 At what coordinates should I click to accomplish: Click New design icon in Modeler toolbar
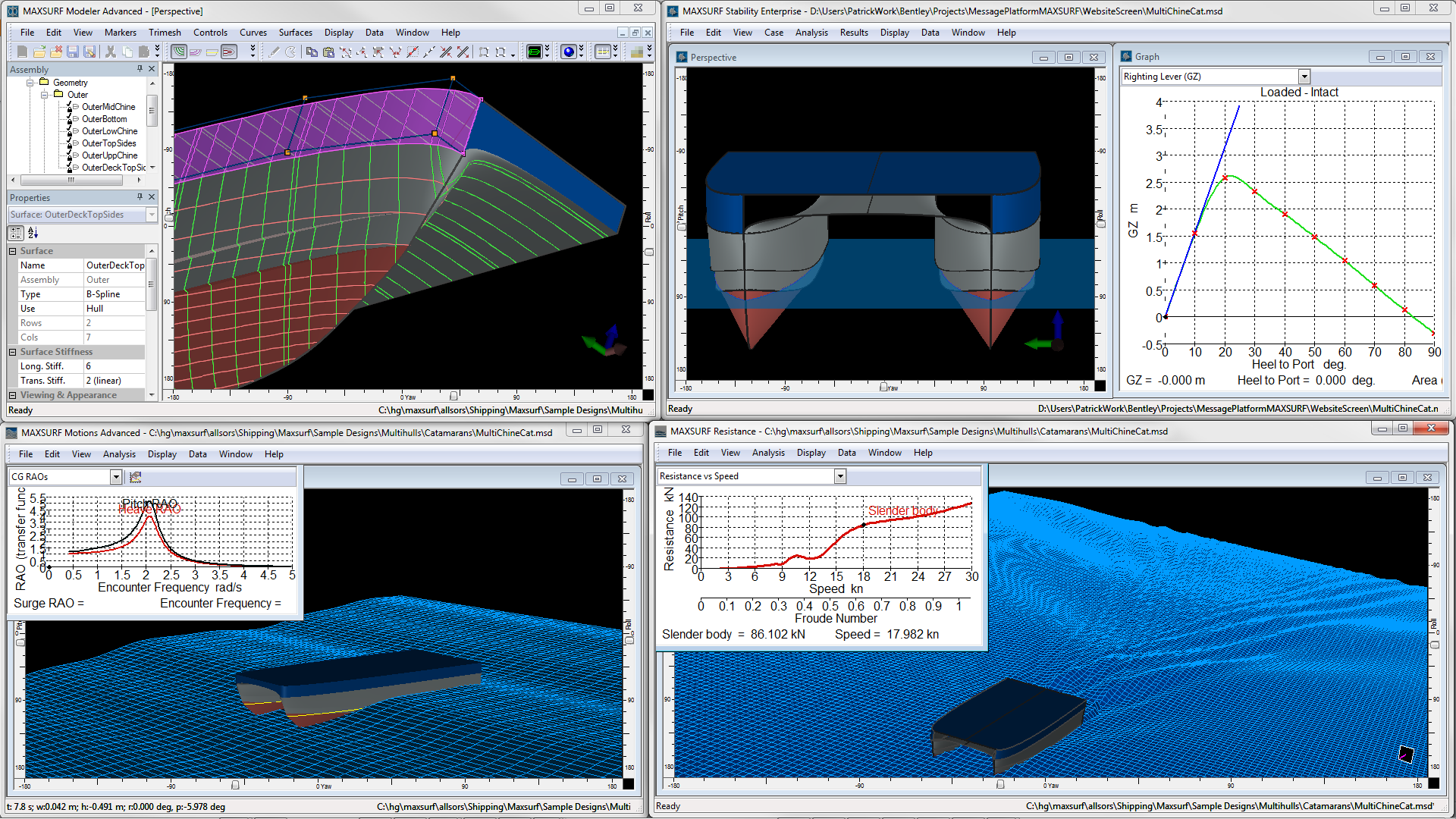22,52
